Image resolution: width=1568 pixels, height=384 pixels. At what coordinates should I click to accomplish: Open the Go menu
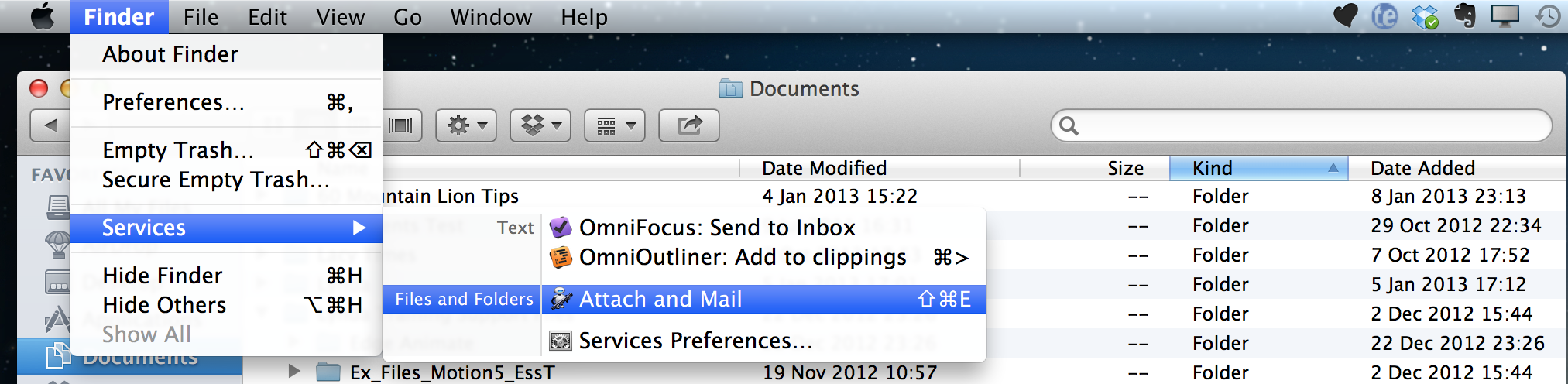click(x=408, y=16)
